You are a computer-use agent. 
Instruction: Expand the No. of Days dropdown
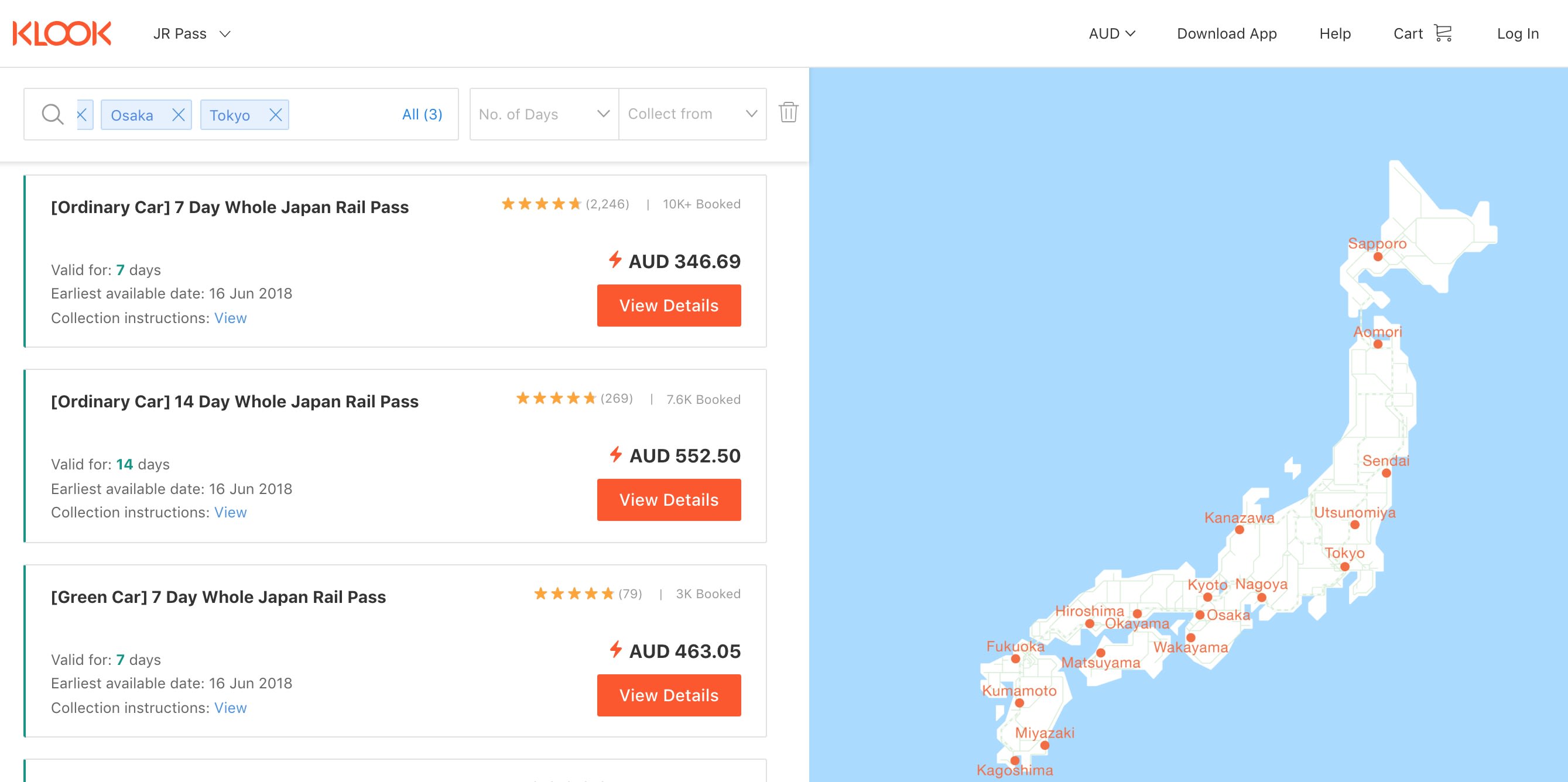[543, 114]
